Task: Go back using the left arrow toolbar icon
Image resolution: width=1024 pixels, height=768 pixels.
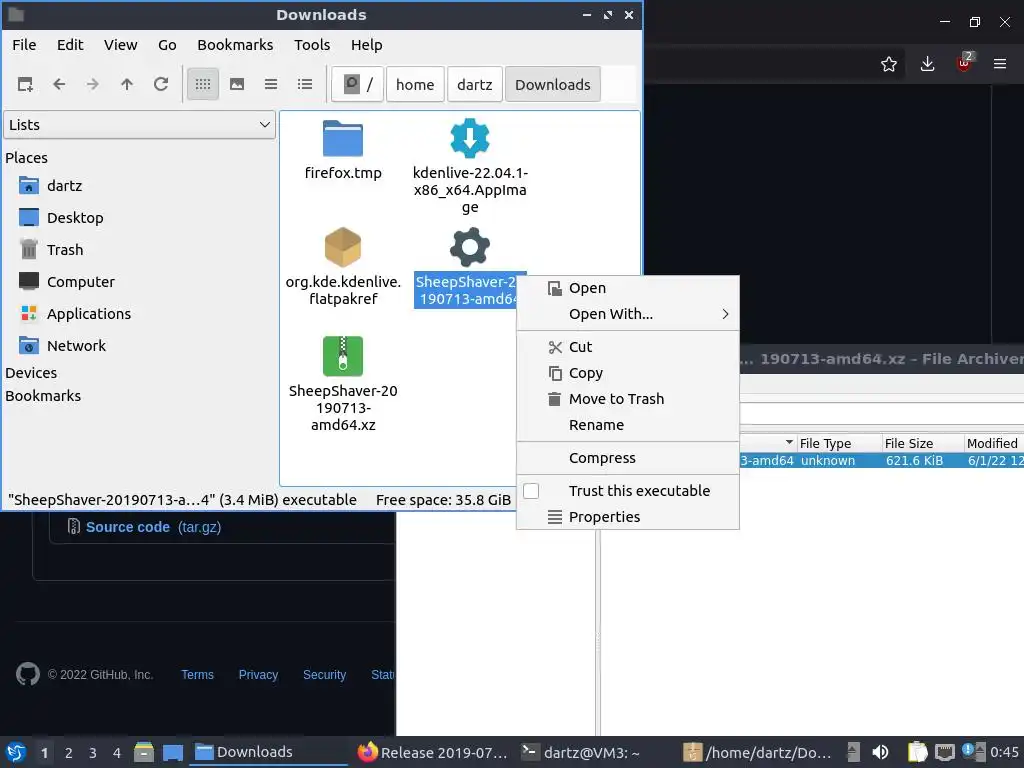Action: (59, 84)
